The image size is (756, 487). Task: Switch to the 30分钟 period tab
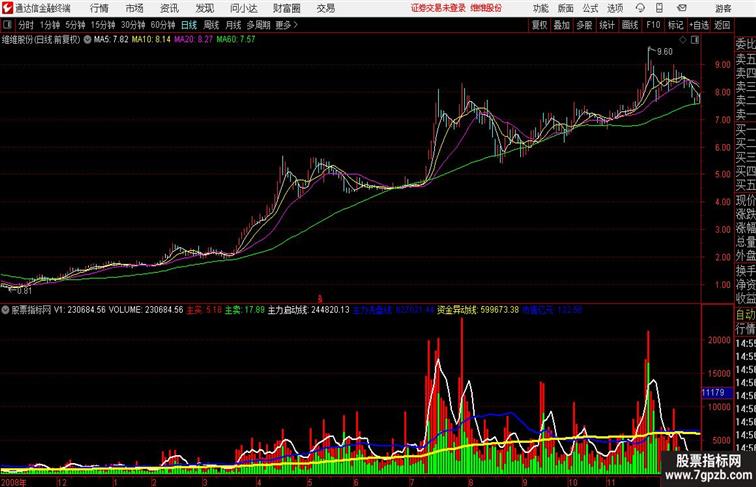(x=133, y=25)
